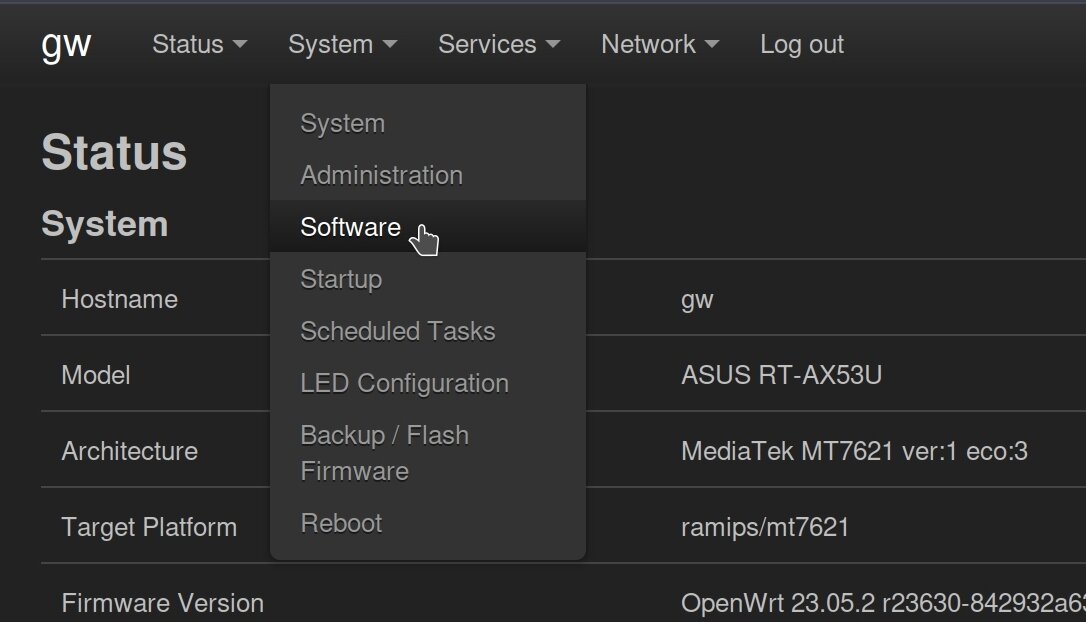Open Backup / Flash Firmware page
The image size is (1086, 622).
[384, 453]
